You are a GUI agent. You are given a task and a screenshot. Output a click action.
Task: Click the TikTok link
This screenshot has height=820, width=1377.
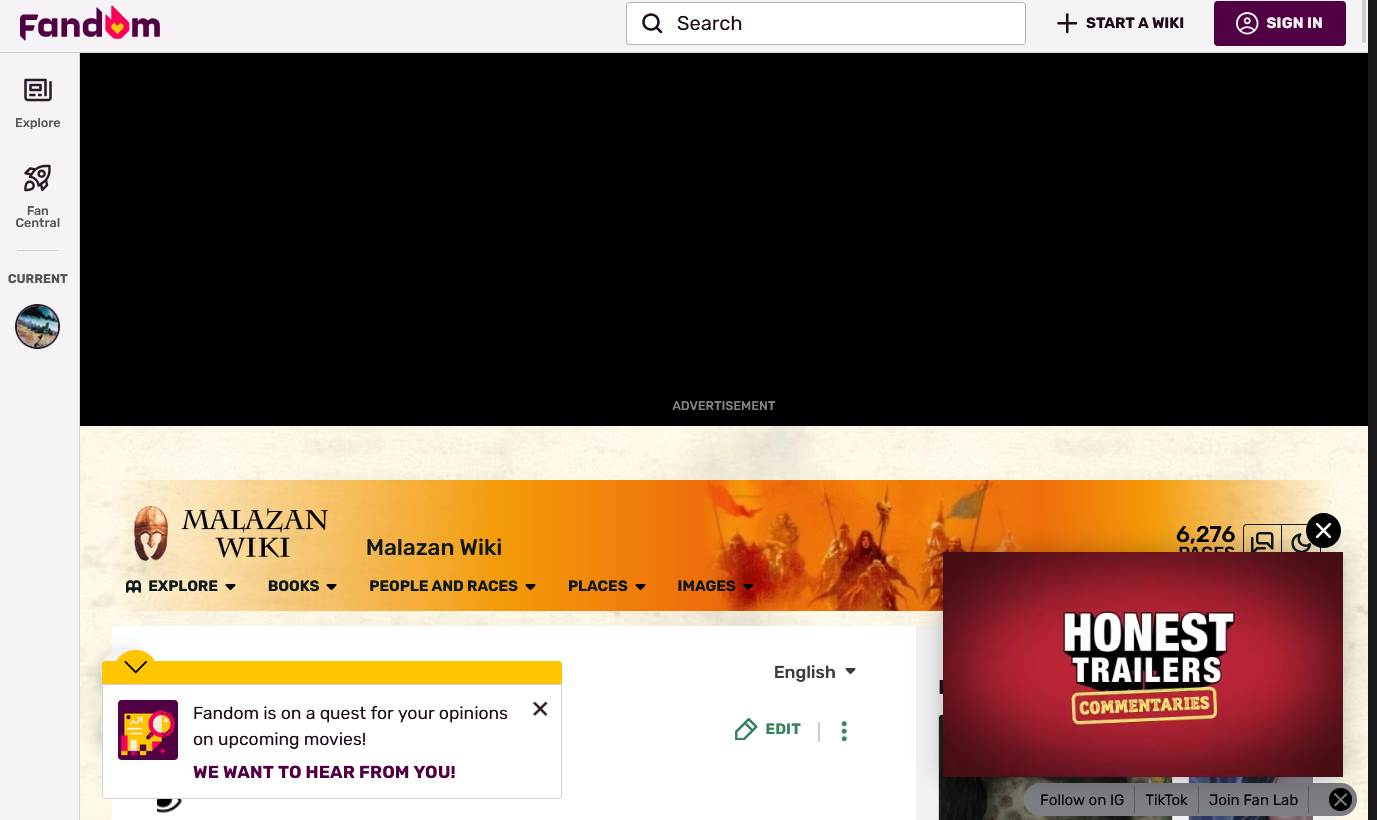1166,800
